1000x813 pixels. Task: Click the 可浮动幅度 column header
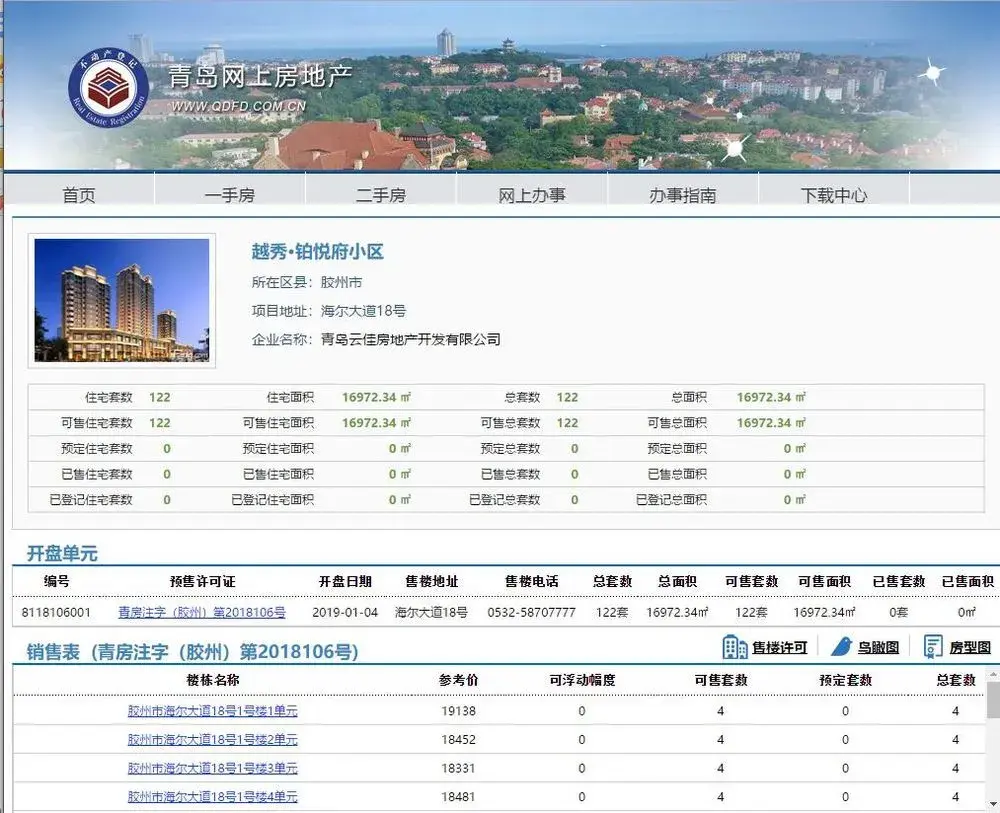(x=582, y=680)
